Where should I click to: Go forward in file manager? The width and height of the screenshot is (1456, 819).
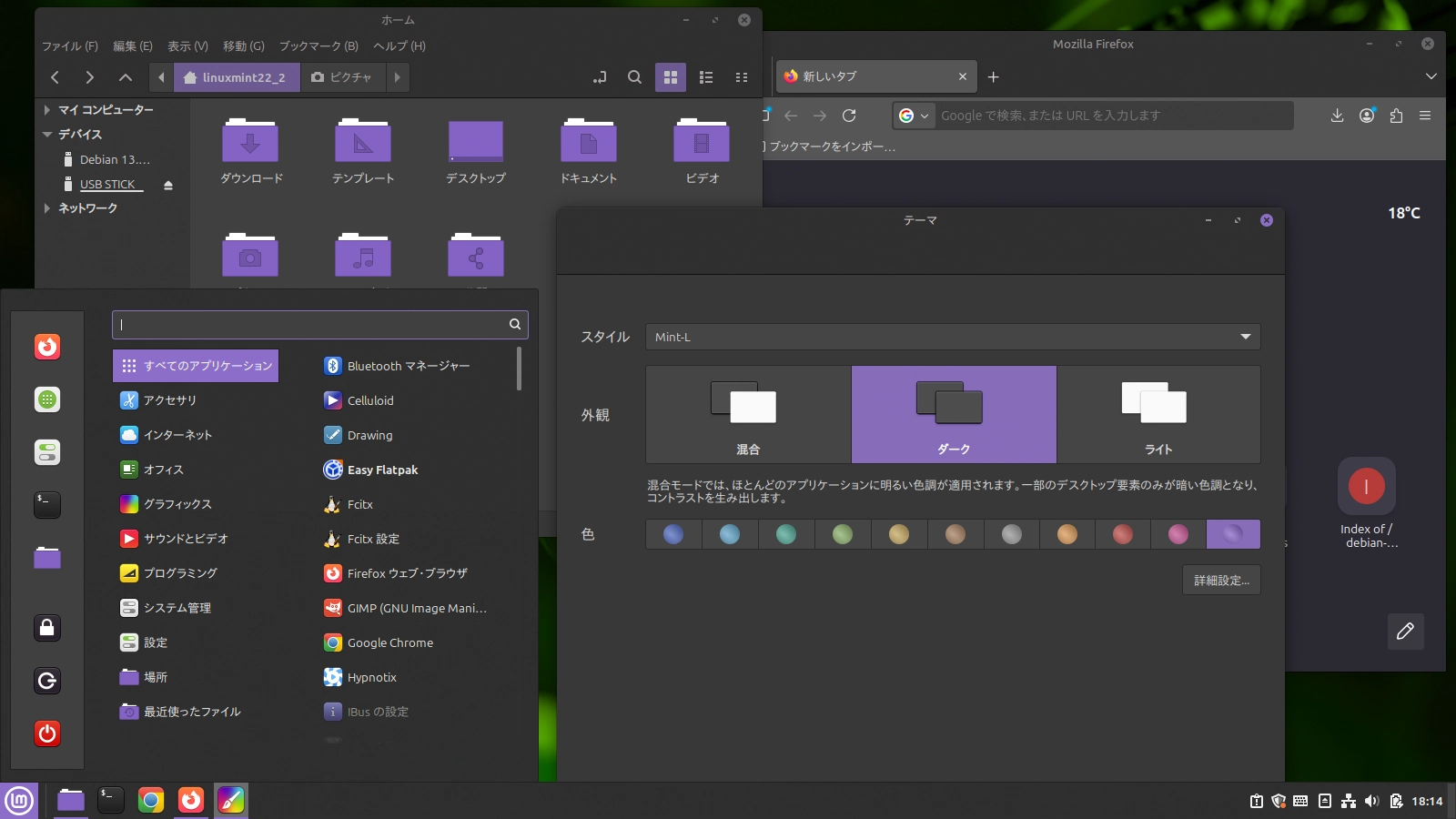tap(89, 77)
